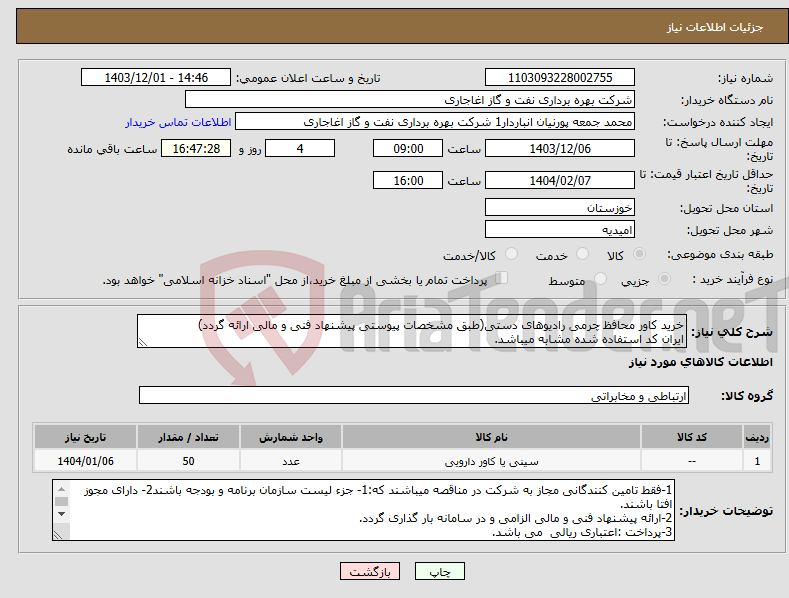
Task: Click the page title جزئیات اطلاعات نیاز
Action: point(715,27)
